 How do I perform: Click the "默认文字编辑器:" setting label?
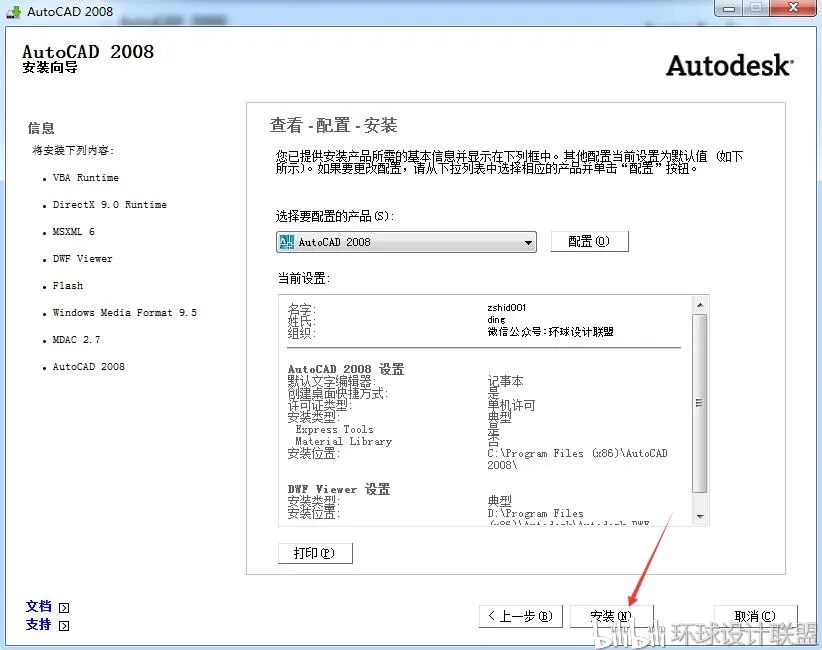pos(332,381)
